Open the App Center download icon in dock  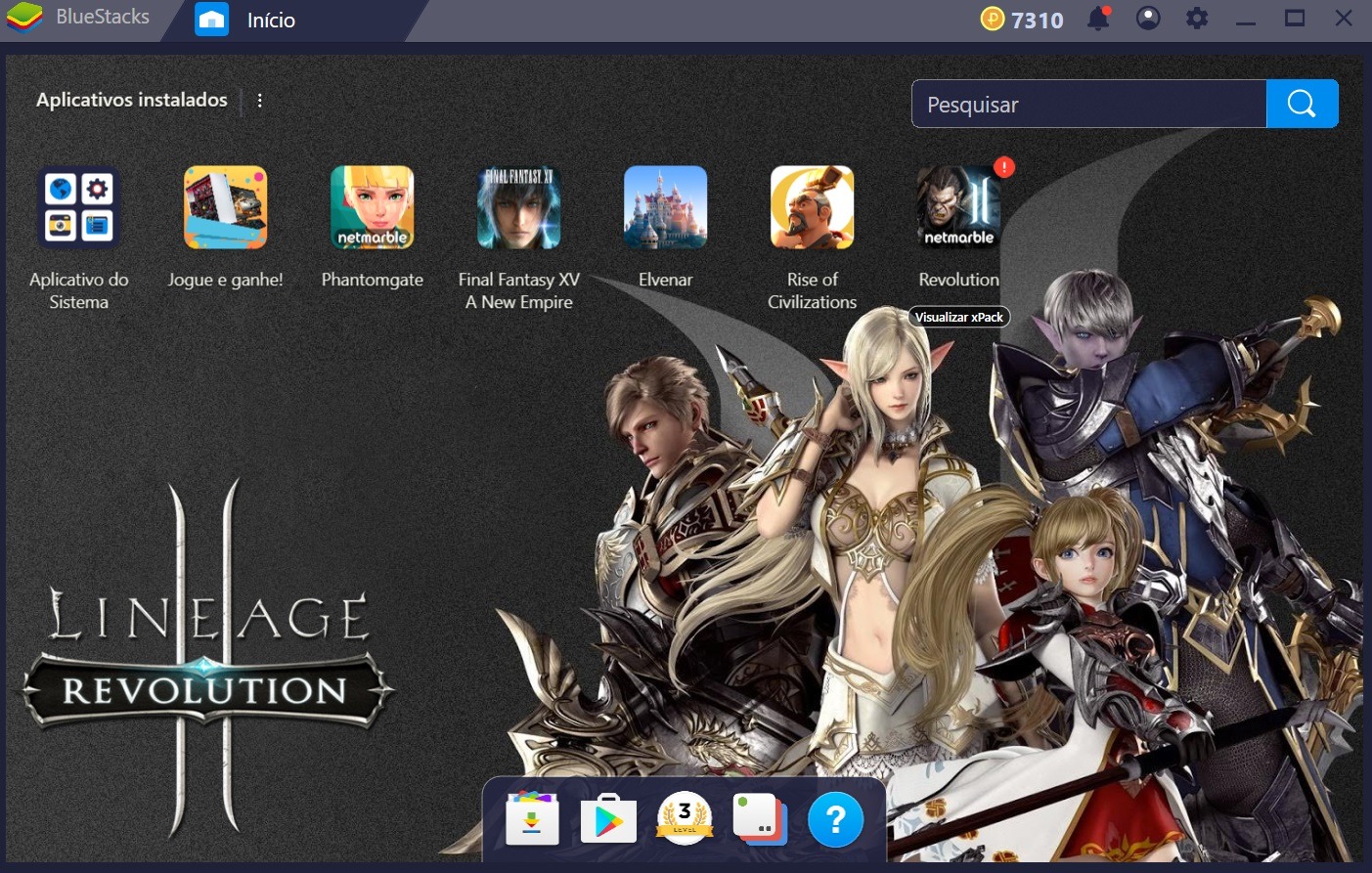(533, 819)
